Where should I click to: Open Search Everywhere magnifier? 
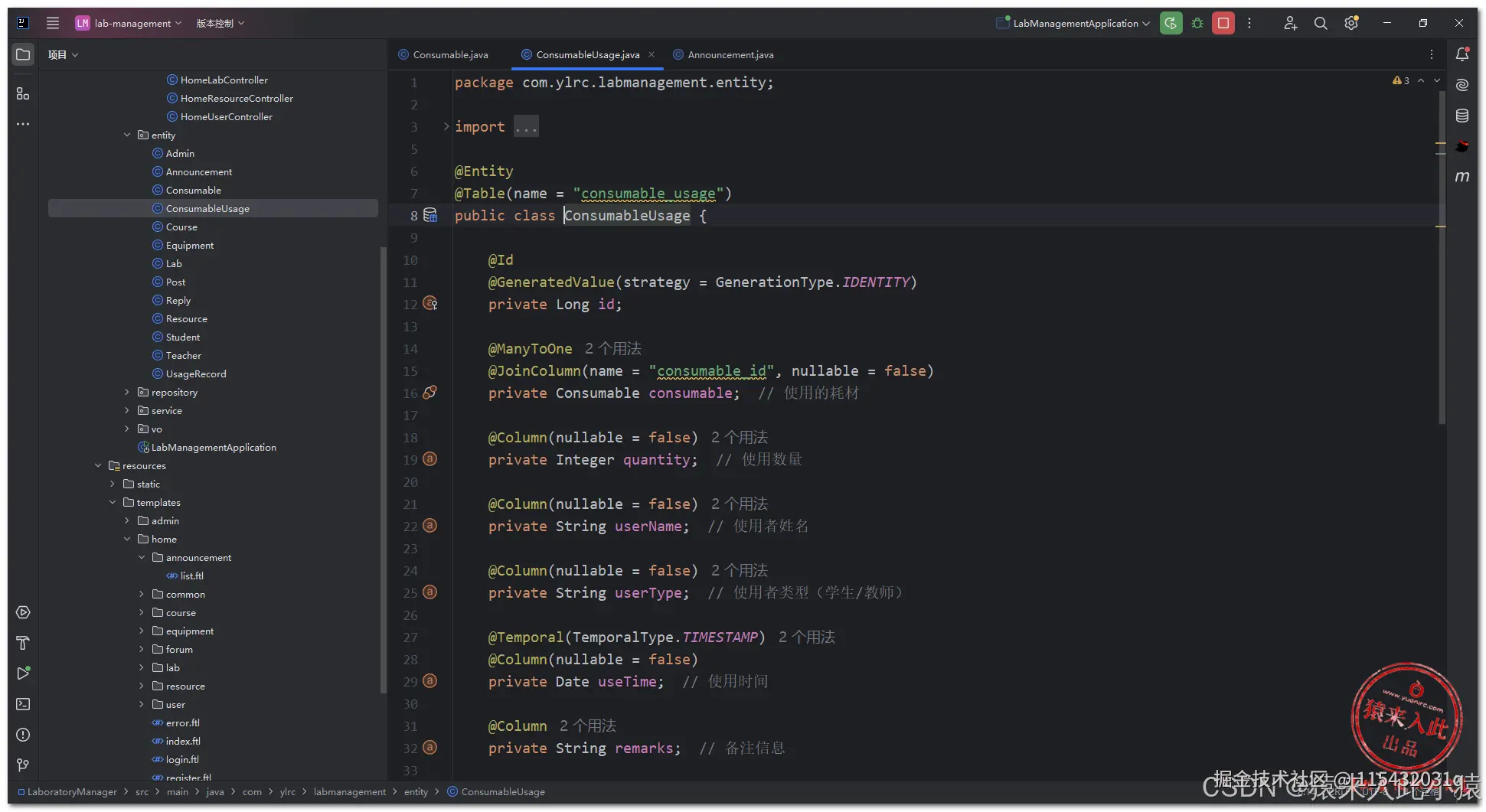pyautogui.click(x=1321, y=23)
